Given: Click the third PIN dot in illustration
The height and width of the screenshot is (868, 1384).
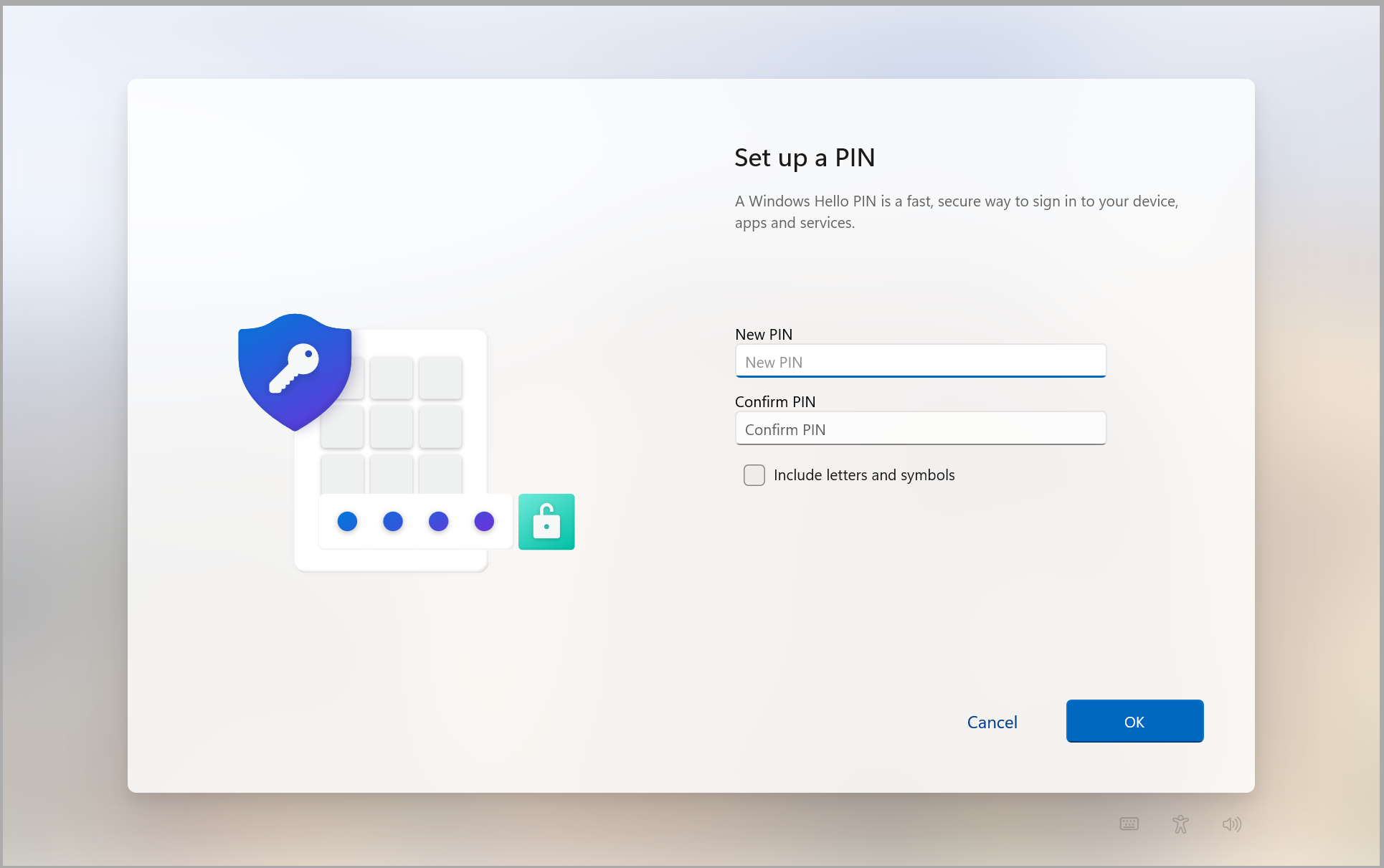Looking at the screenshot, I should 438,521.
